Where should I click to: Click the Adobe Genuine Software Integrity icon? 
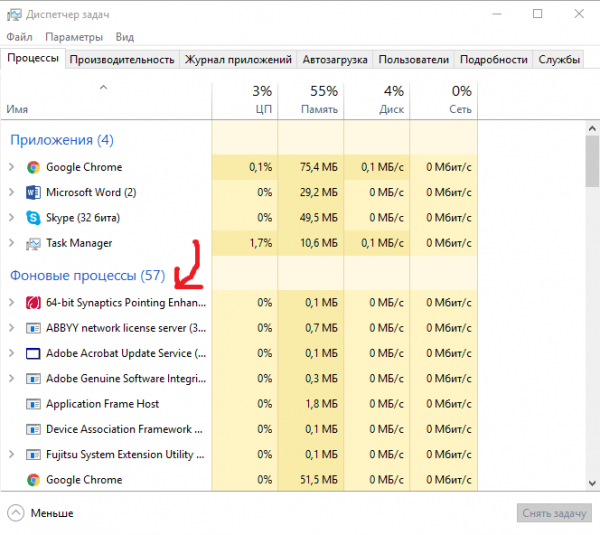33,379
